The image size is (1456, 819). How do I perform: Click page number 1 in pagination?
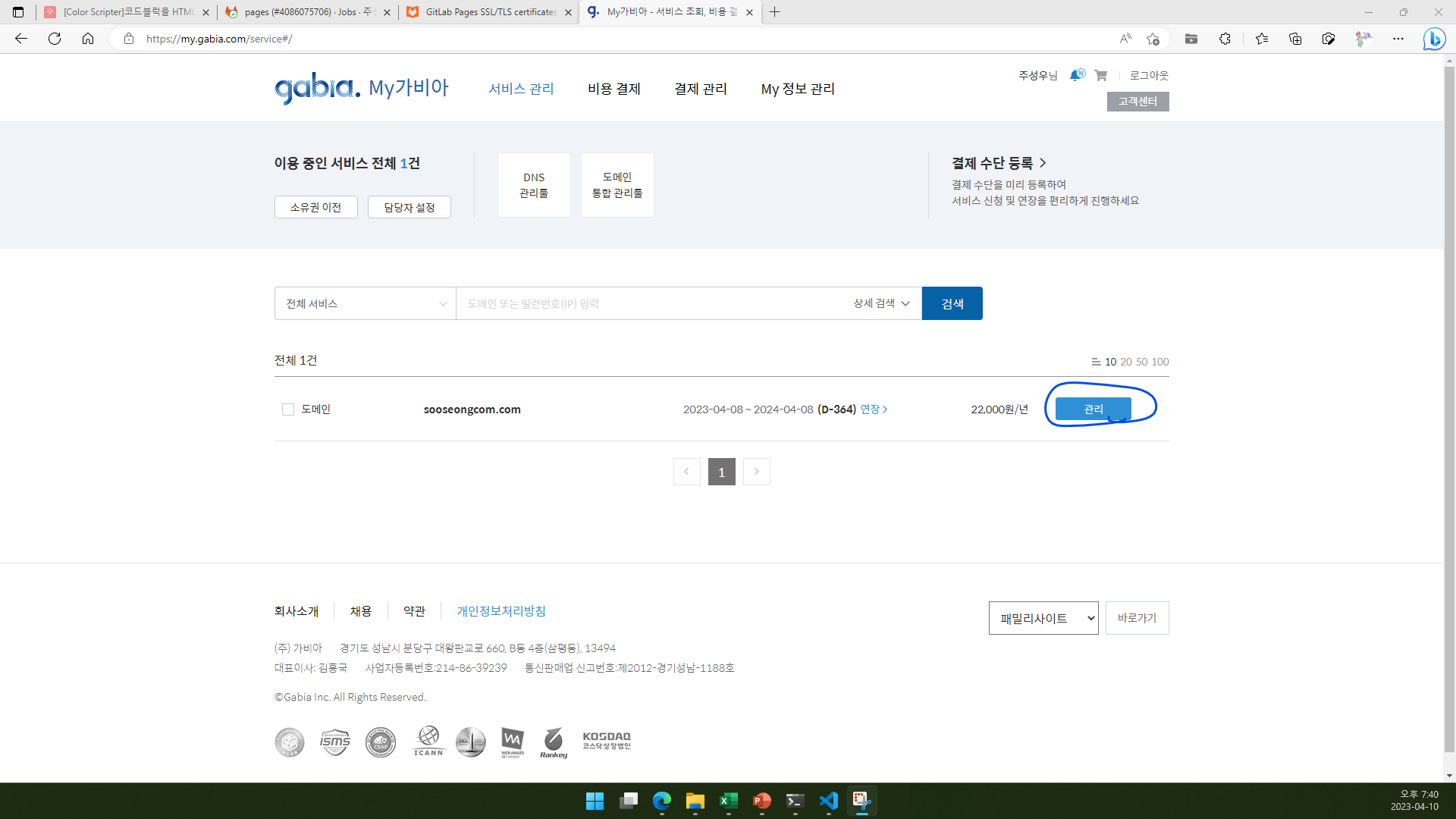(722, 472)
